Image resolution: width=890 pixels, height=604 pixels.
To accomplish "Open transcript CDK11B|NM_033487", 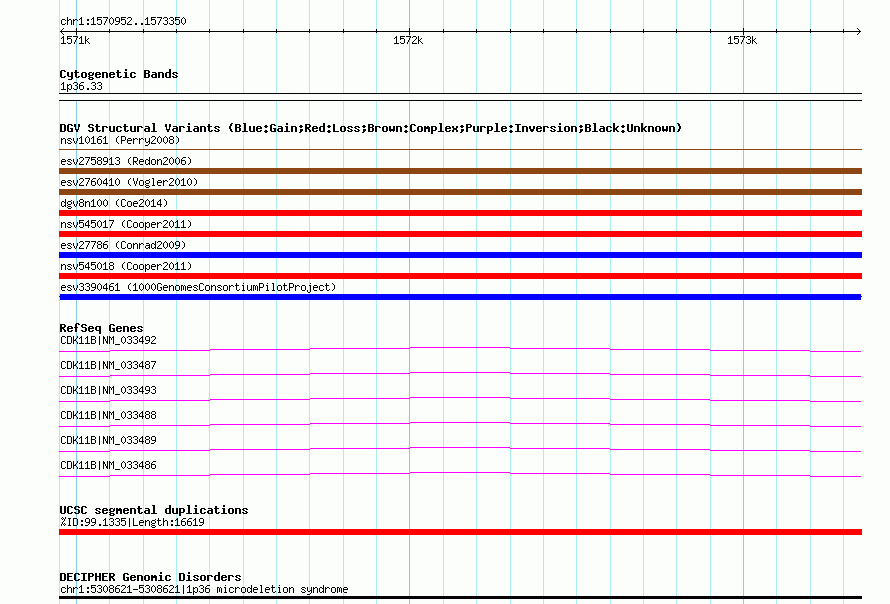I will [108, 366].
